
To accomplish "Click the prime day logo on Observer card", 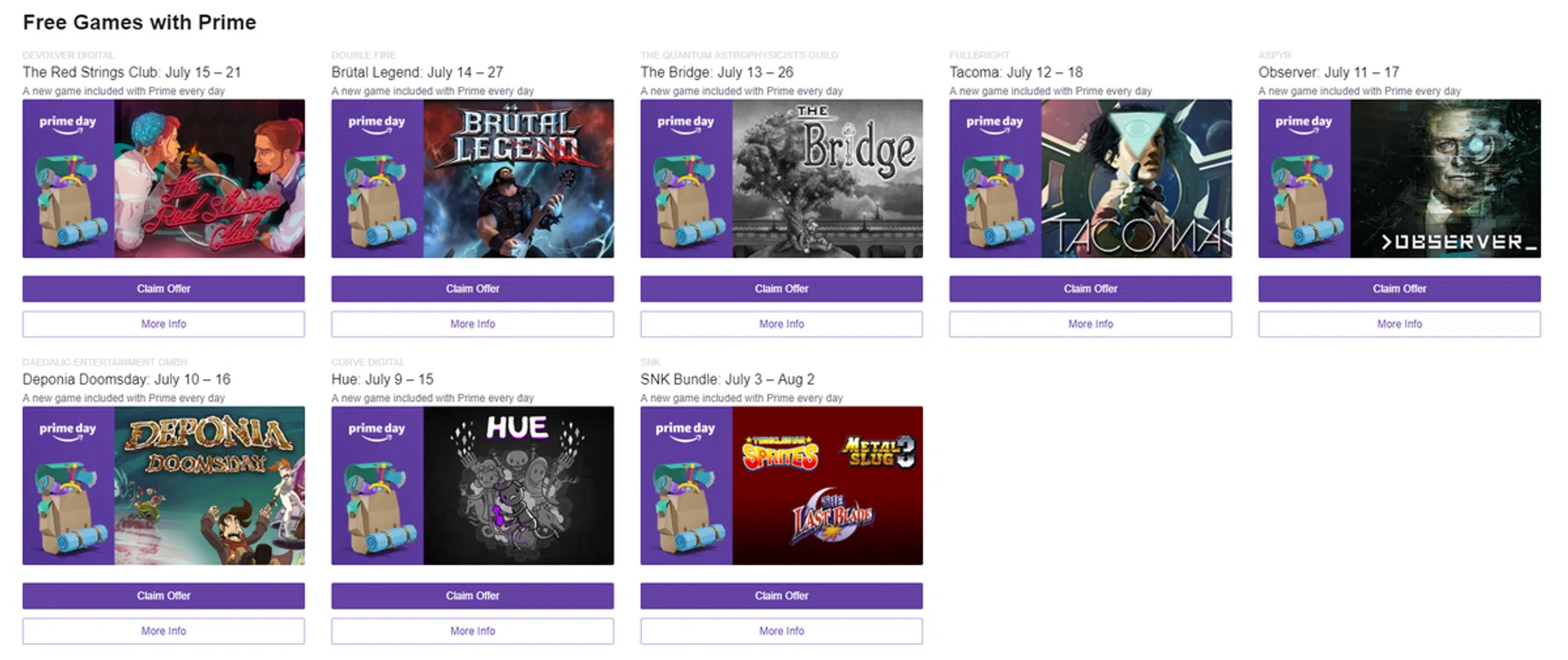I will pyautogui.click(x=1303, y=123).
